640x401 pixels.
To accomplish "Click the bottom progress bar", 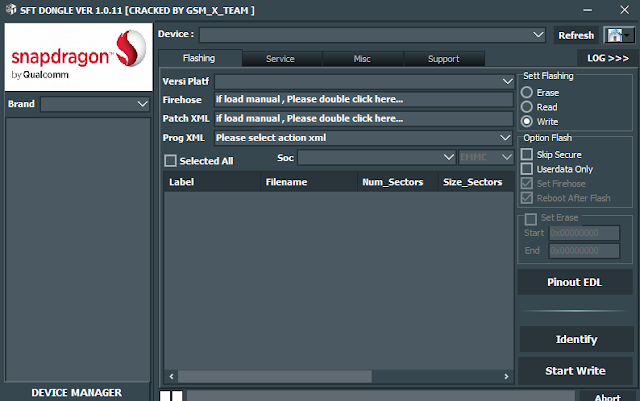I will point(380,396).
